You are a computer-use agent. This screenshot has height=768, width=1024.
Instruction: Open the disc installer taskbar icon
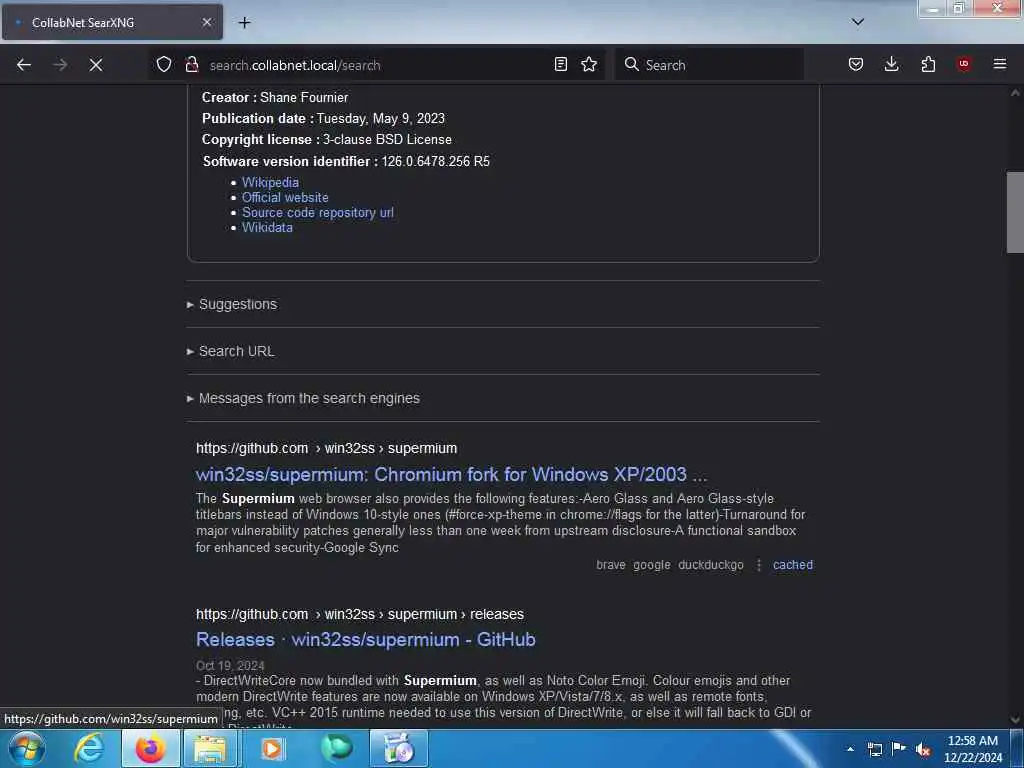(399, 748)
